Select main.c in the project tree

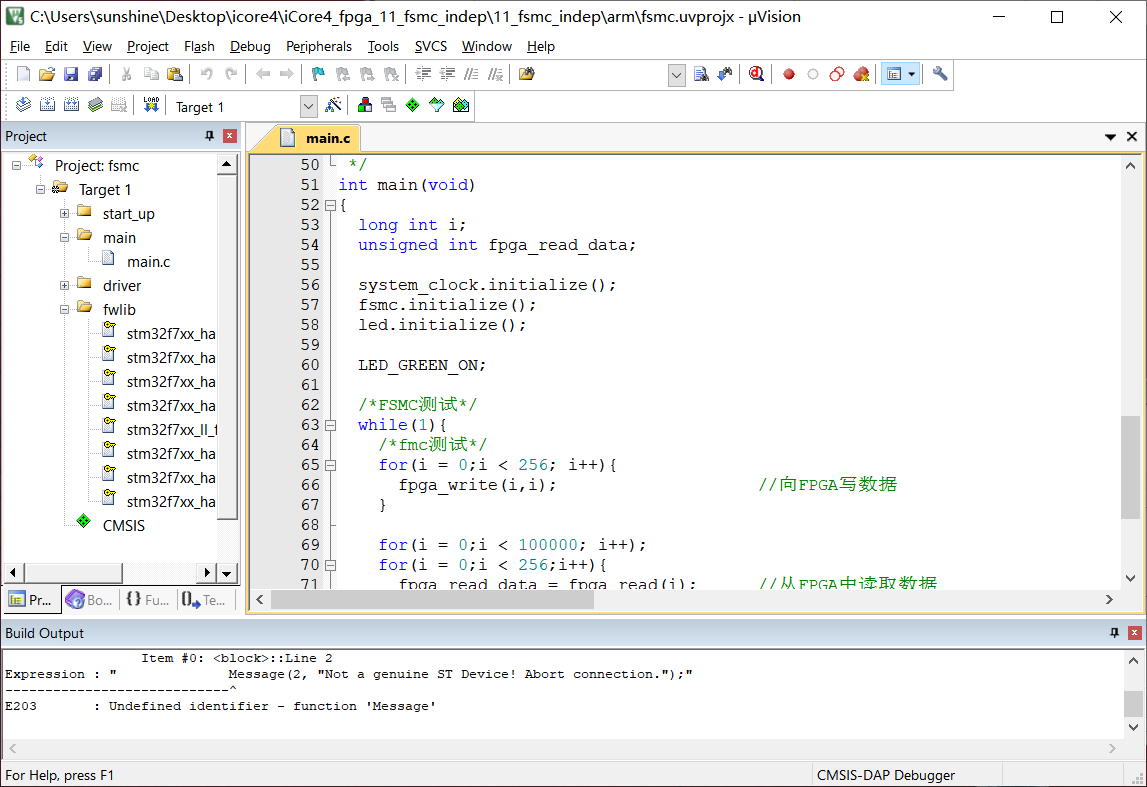pyautogui.click(x=148, y=262)
